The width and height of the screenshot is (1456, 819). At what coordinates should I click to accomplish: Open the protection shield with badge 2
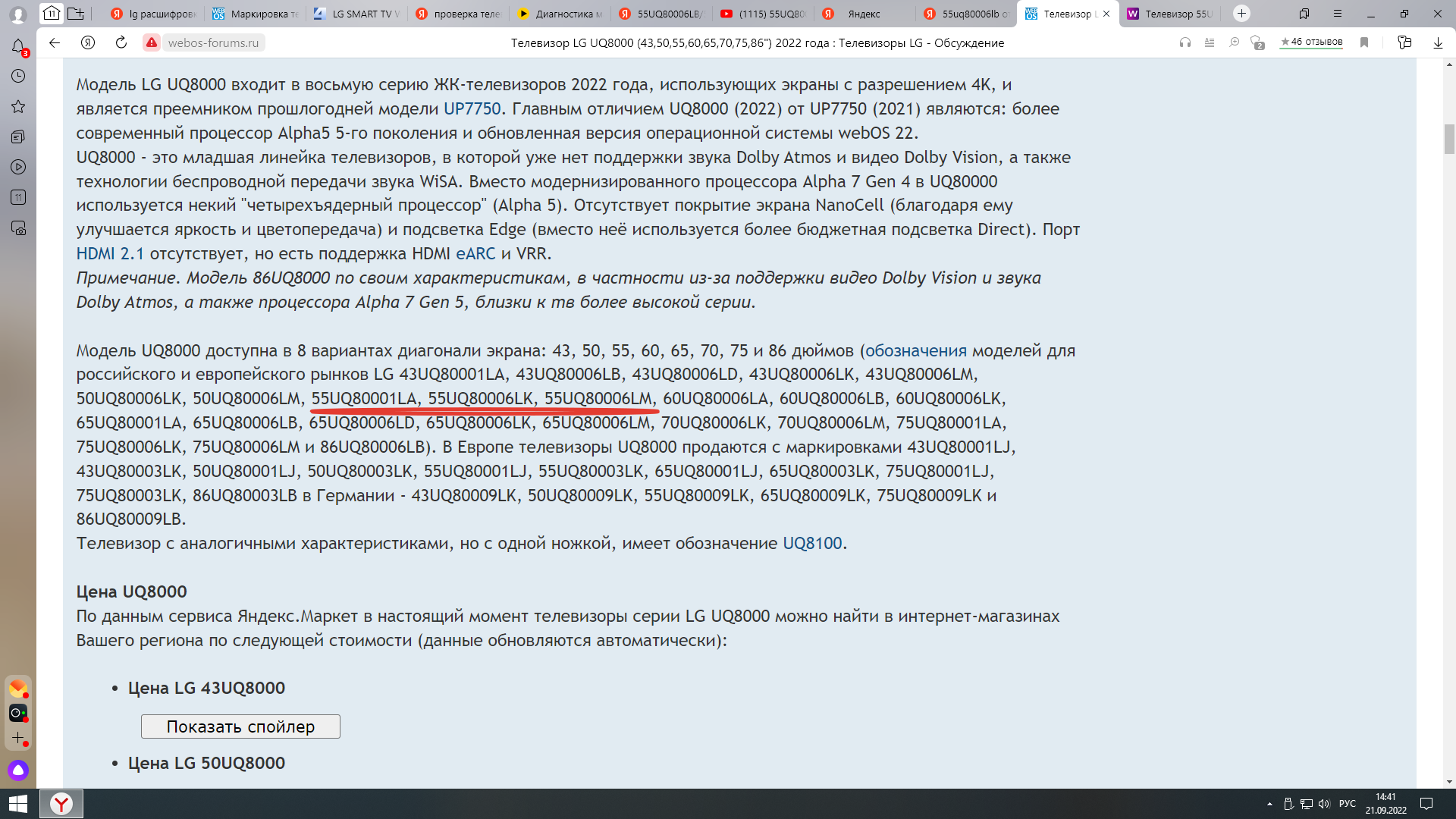1257,42
